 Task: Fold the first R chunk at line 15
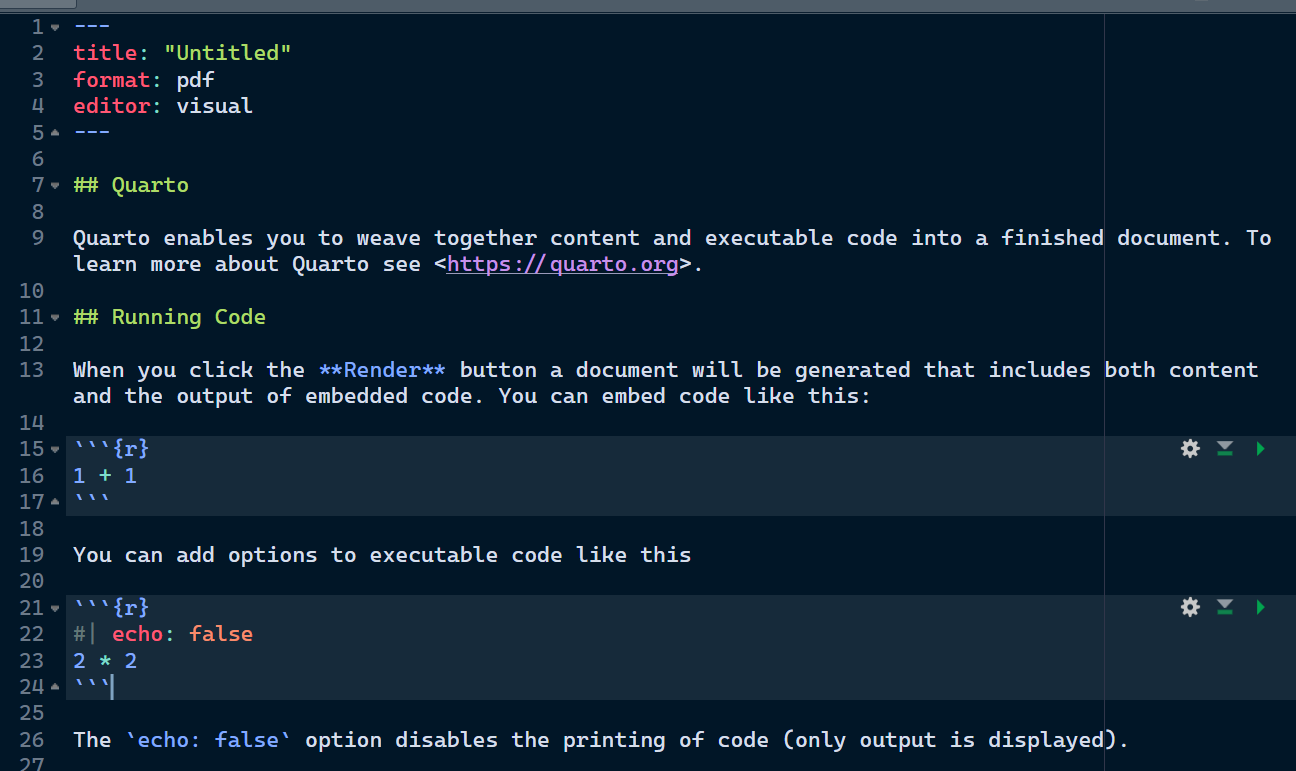(x=54, y=449)
